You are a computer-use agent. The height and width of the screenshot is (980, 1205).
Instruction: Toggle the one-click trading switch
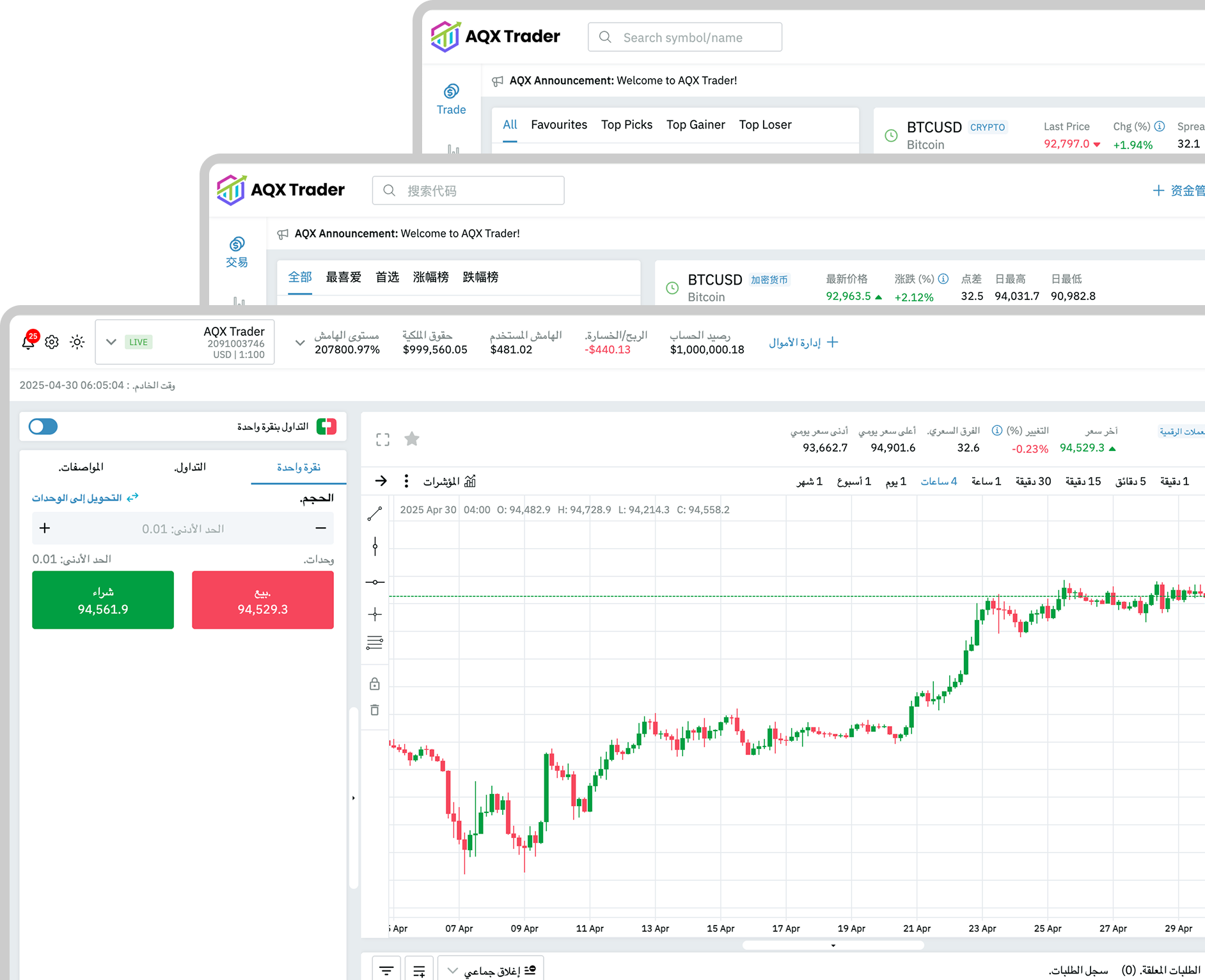tap(43, 427)
